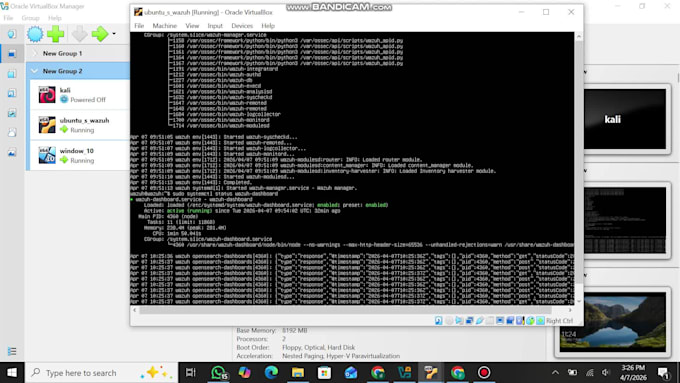The width and height of the screenshot is (680, 383).
Task: Open Input menu in VM window
Action: pyautogui.click(x=215, y=26)
